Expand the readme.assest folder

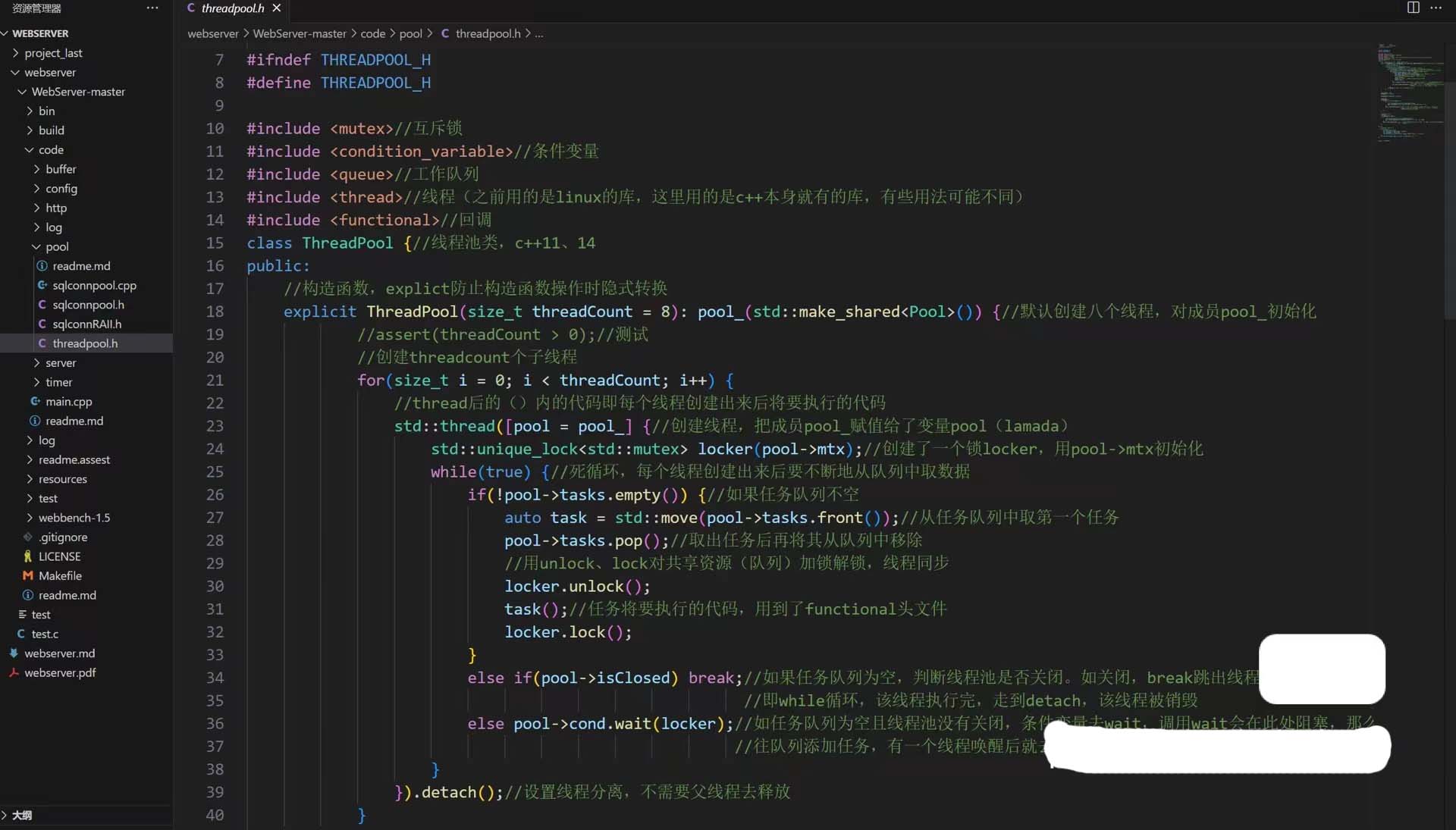tap(86, 460)
